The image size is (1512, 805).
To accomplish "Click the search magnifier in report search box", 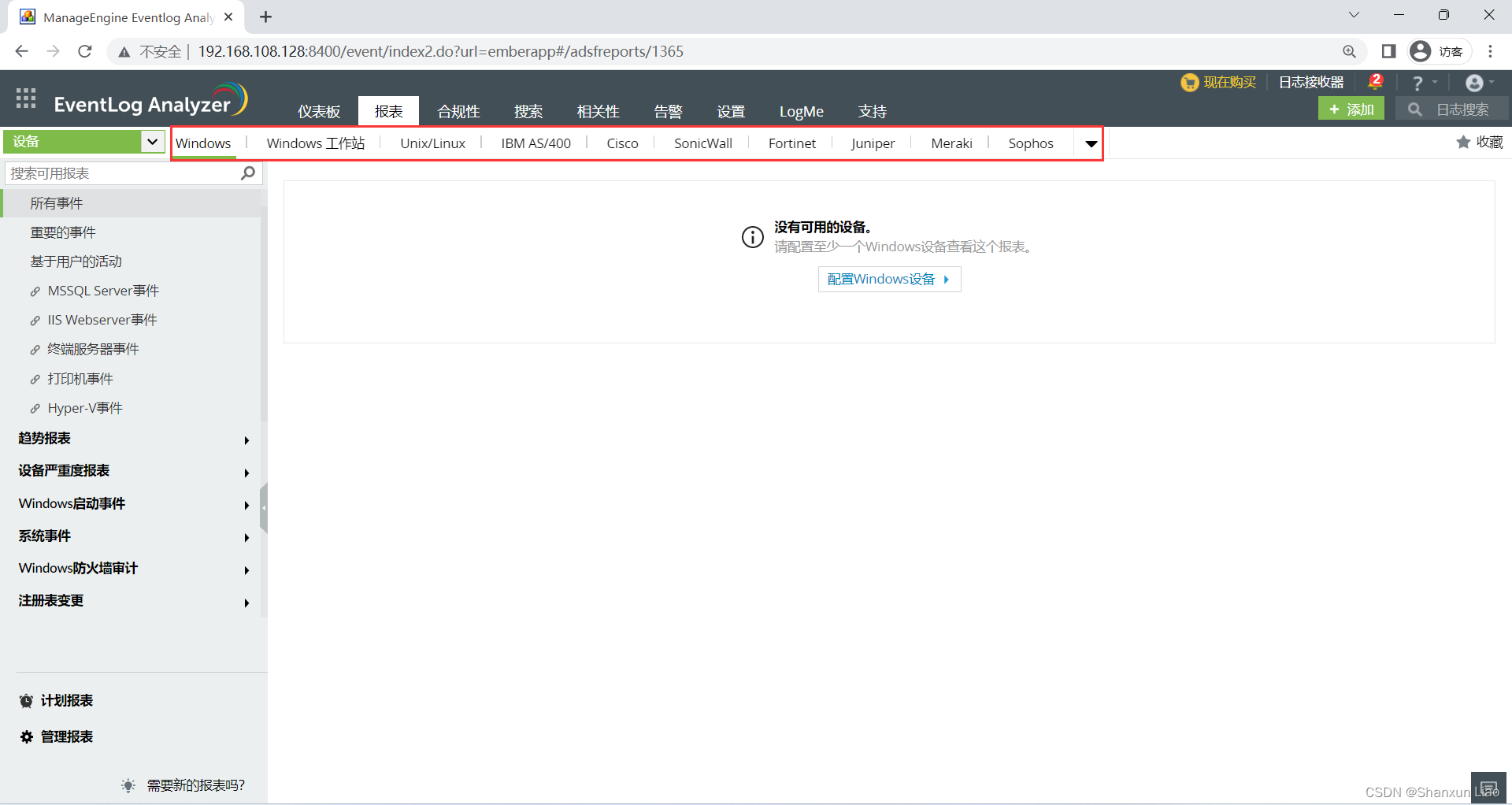I will pos(247,172).
